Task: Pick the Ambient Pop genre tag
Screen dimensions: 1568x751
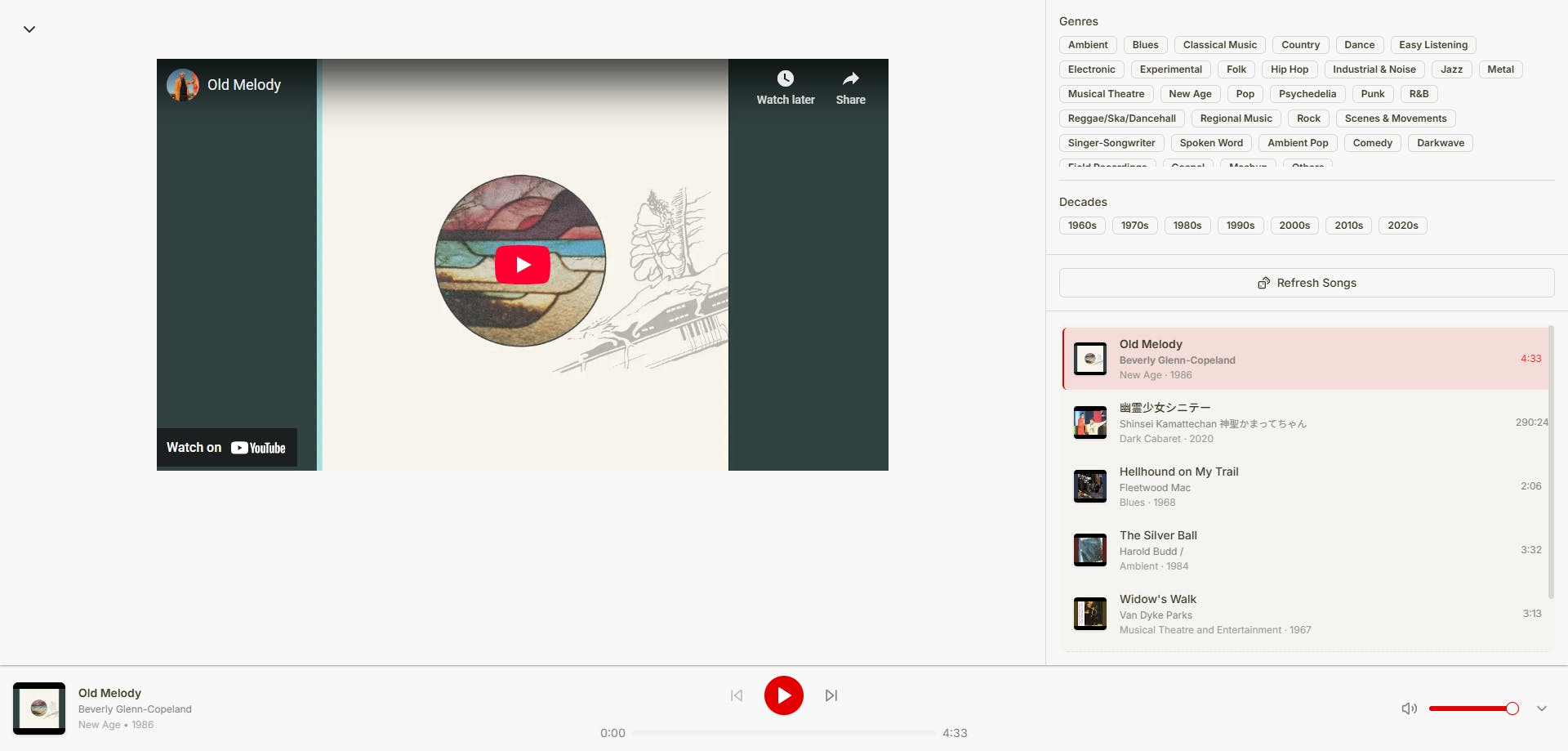Action: 1298,143
